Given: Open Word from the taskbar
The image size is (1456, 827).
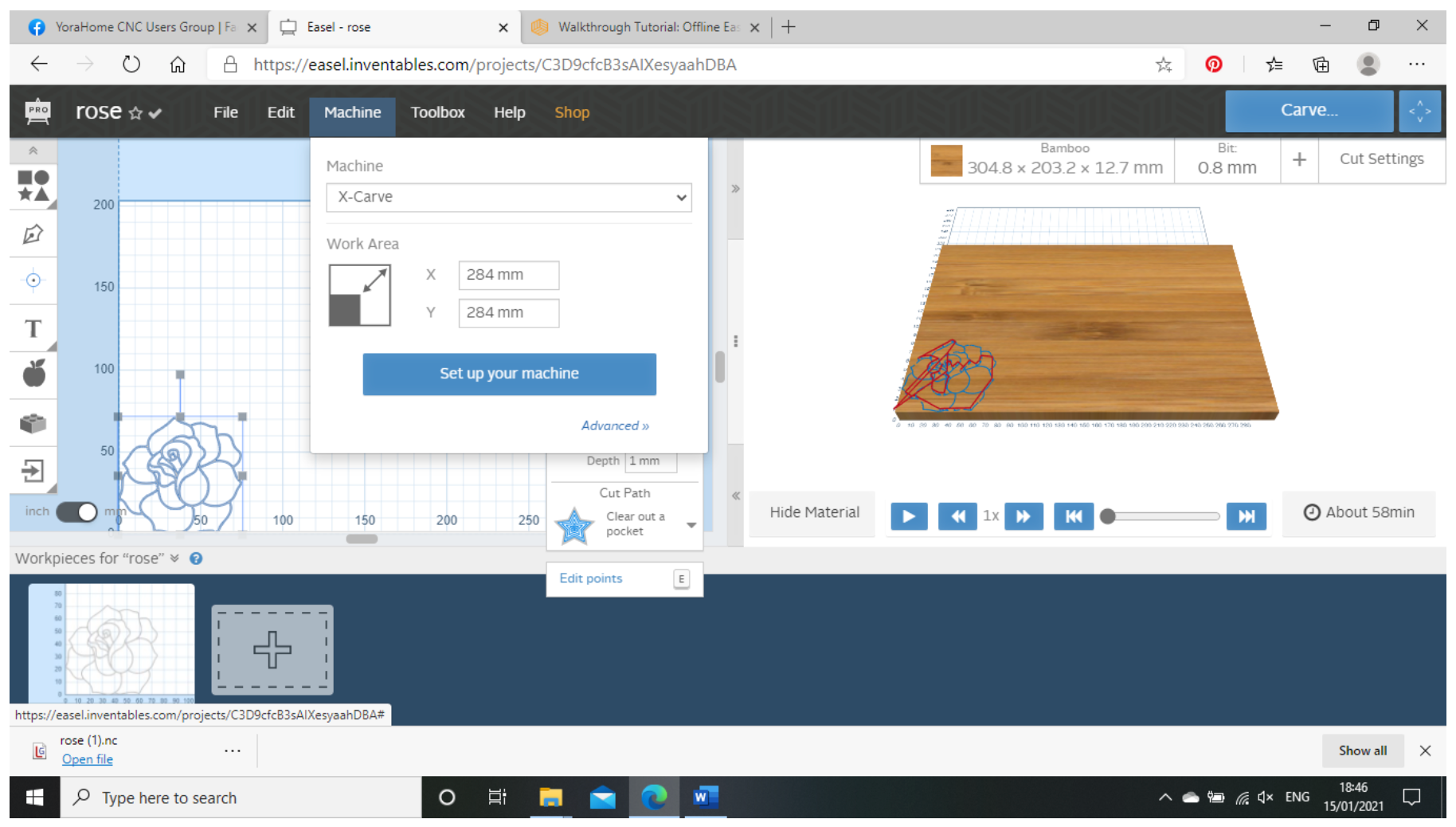Looking at the screenshot, I should pyautogui.click(x=704, y=798).
